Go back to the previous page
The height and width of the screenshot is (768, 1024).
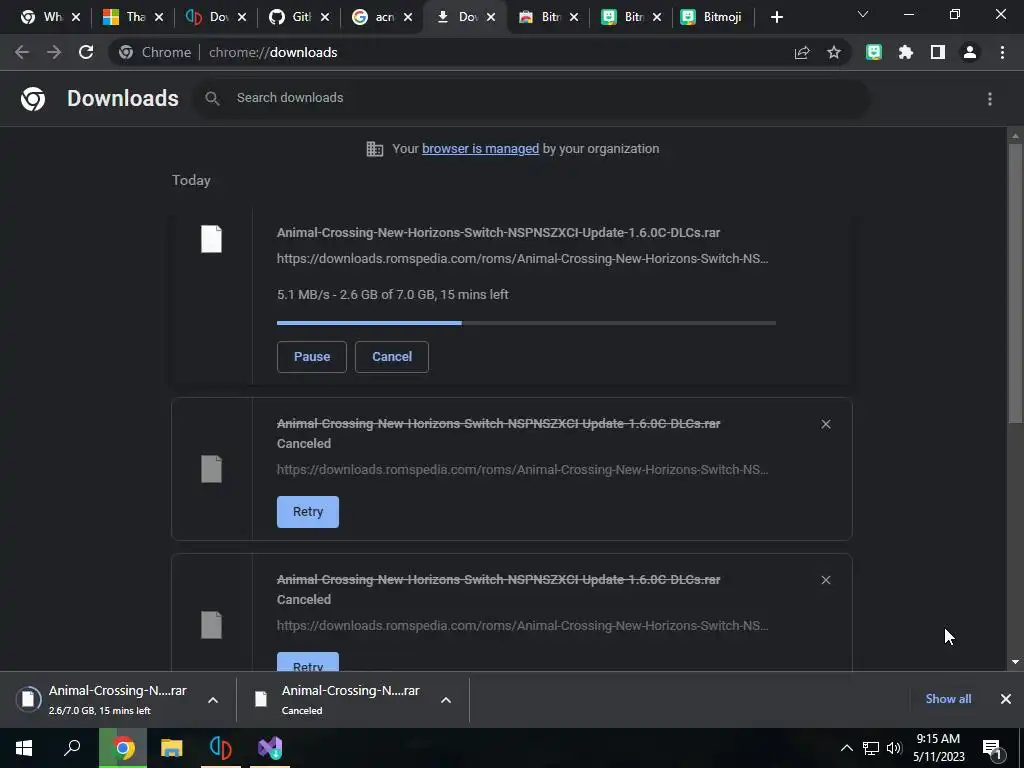tap(22, 52)
